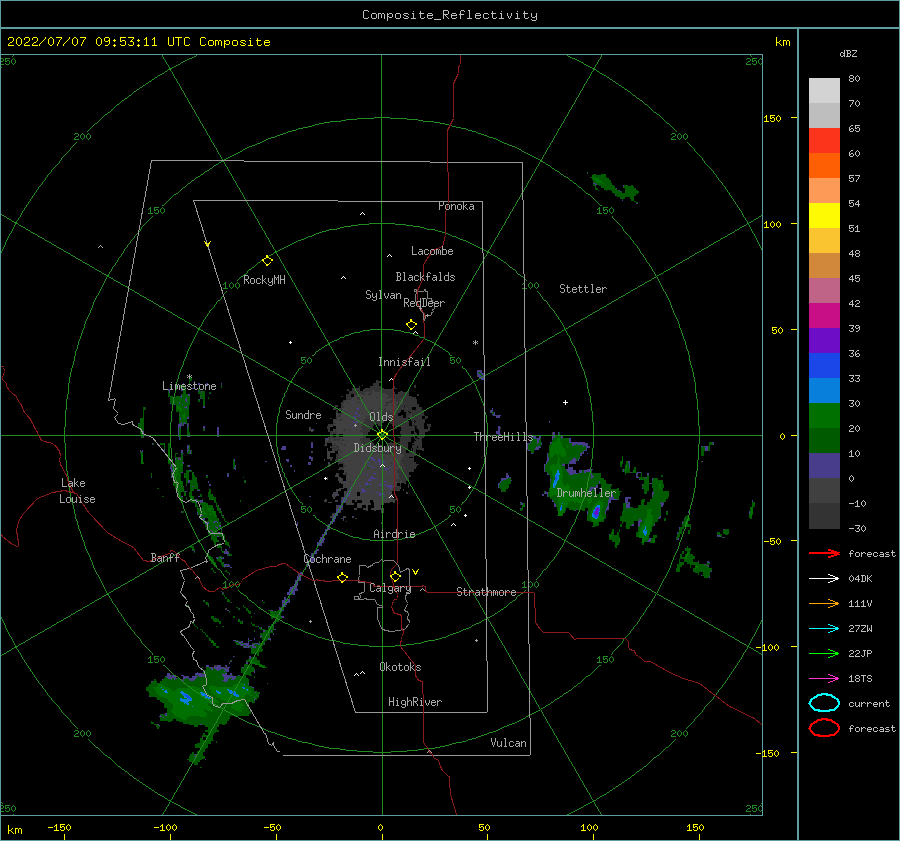Click the Vulcan city label
The width and height of the screenshot is (900, 841).
point(508,743)
